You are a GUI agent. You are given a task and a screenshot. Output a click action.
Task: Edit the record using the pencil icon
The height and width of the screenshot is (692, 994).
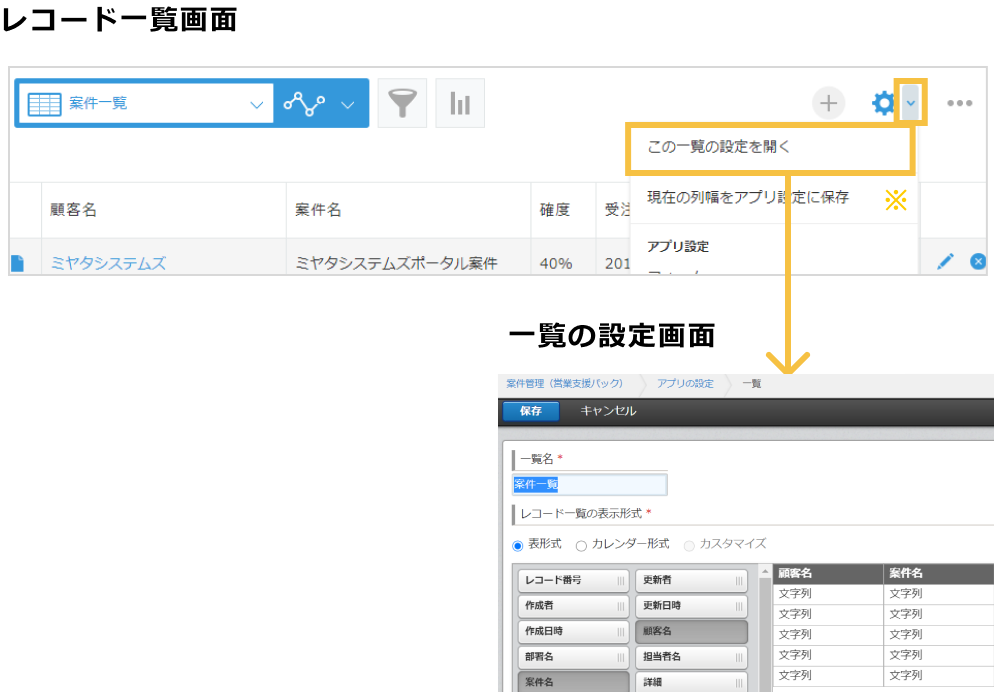tap(945, 261)
